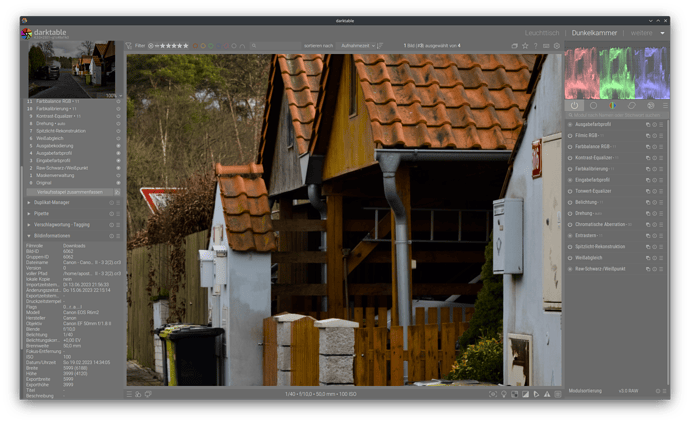
Task: Open the color modules group tab
Action: click(x=612, y=105)
